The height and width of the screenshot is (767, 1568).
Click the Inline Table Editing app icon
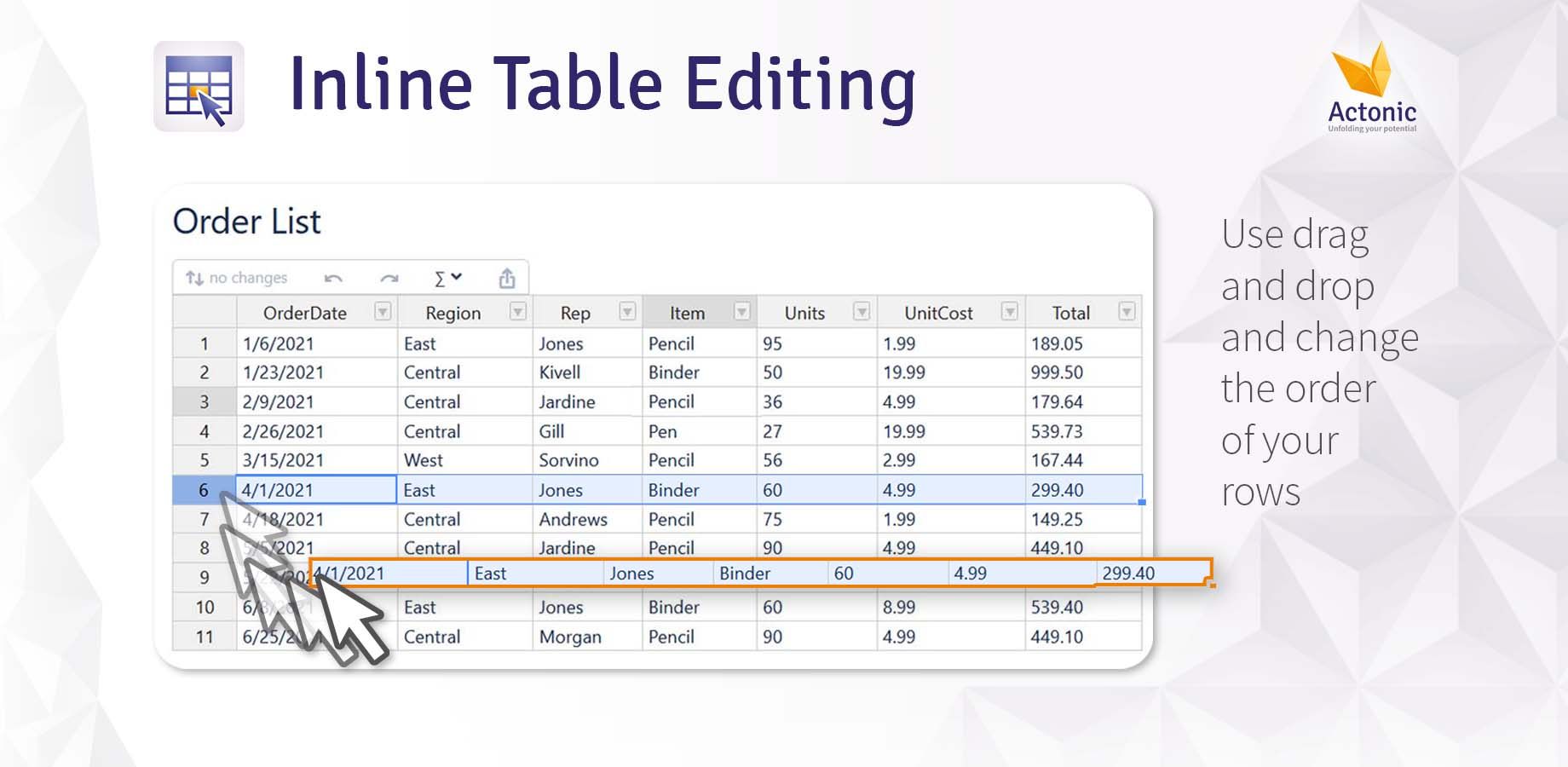199,86
